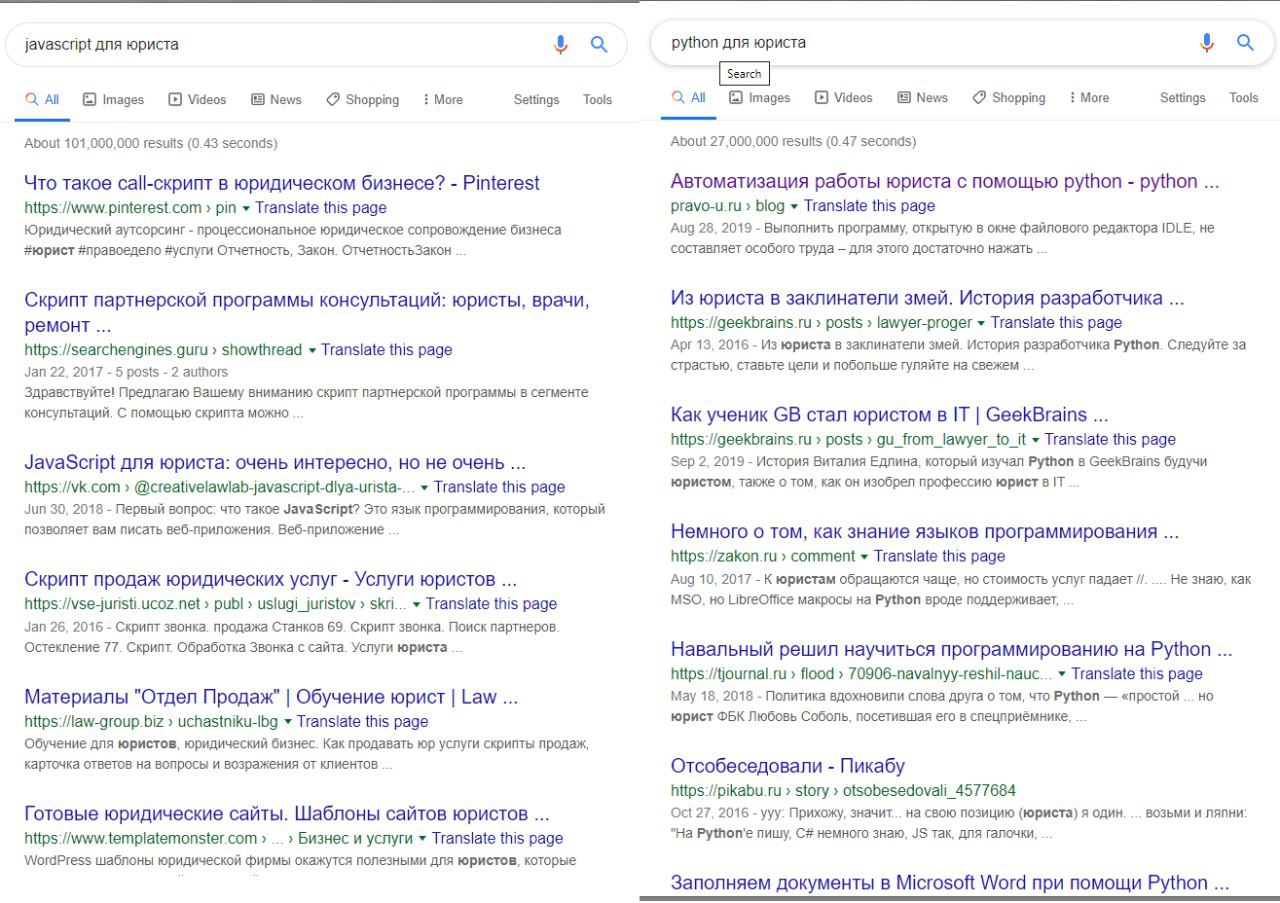Open 'Скрипт партнерской программы консультаций' result

pyautogui.click(x=307, y=313)
